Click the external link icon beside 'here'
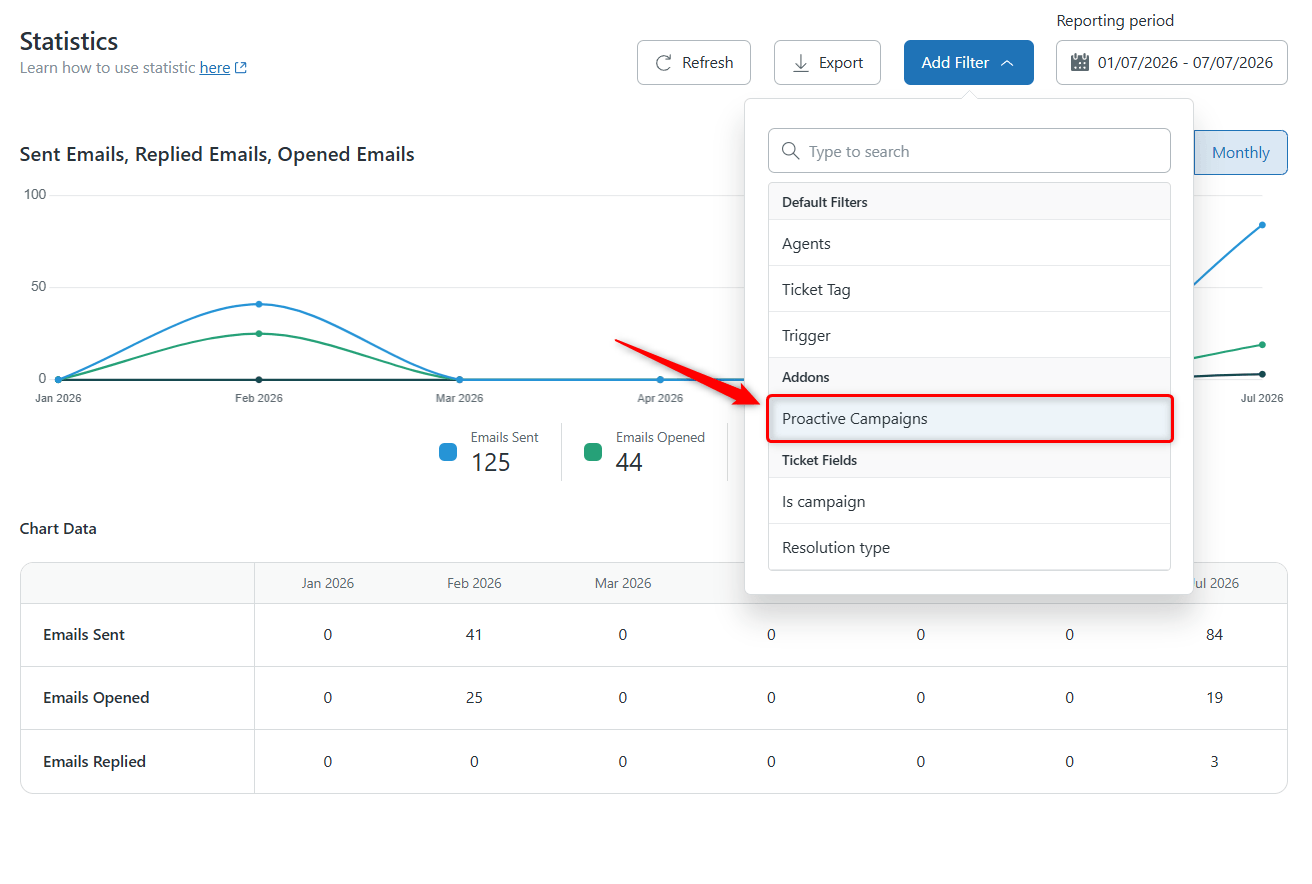Viewport: 1312px width, 884px height. [241, 68]
